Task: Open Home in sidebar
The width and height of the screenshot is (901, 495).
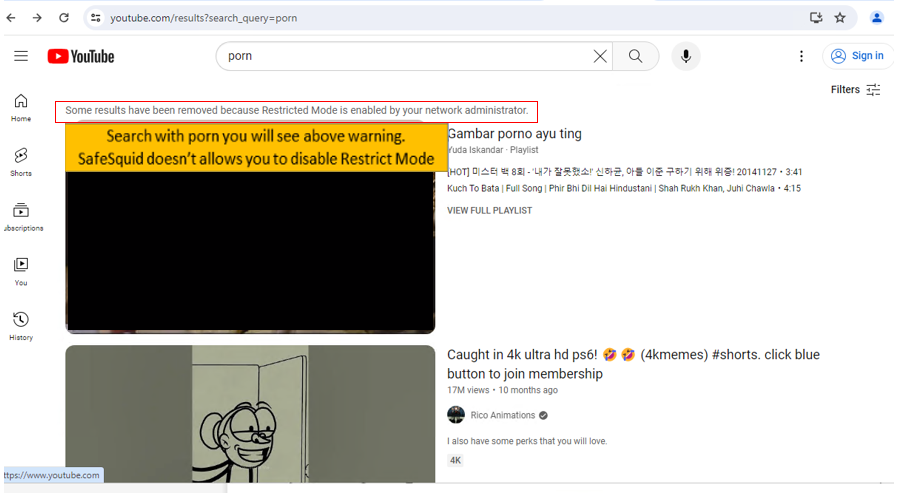Action: click(21, 108)
